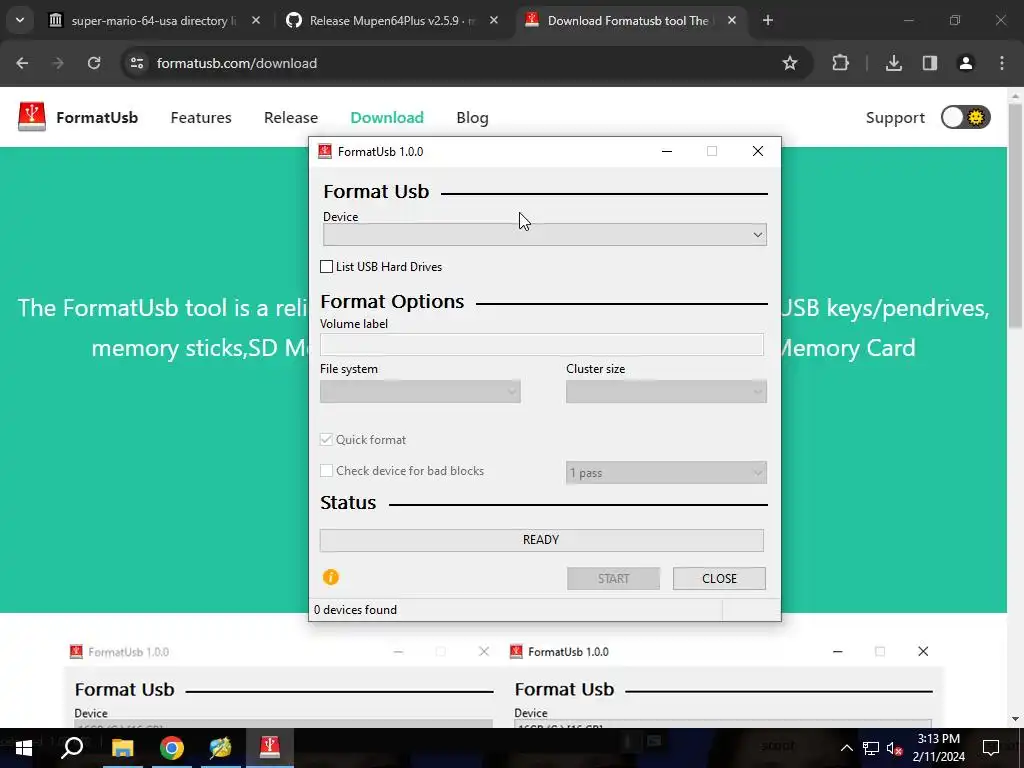Open a new browser tab
Screen dimensions: 1024x768
click(x=767, y=20)
